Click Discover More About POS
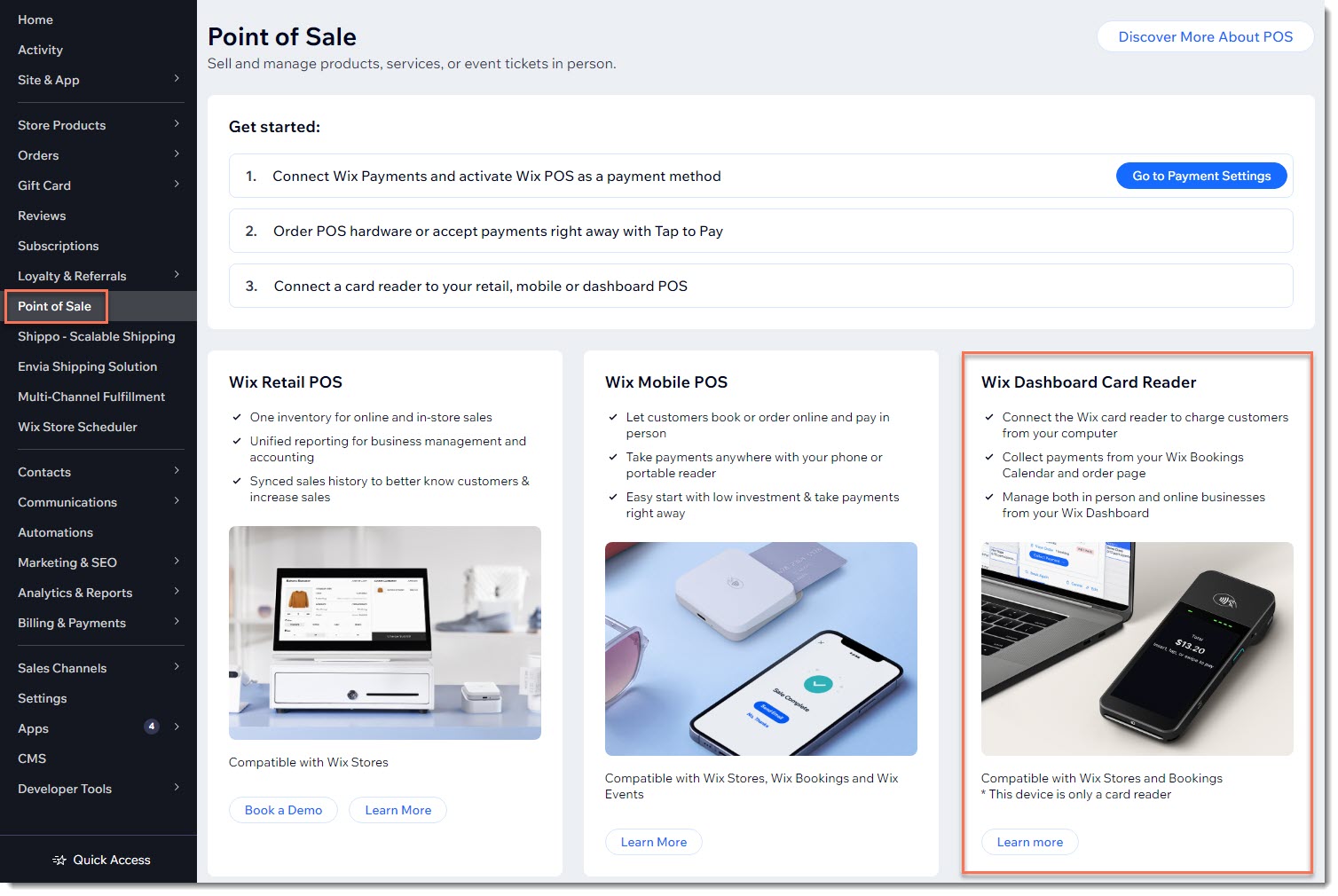Image resolution: width=1338 pixels, height=896 pixels. point(1205,36)
